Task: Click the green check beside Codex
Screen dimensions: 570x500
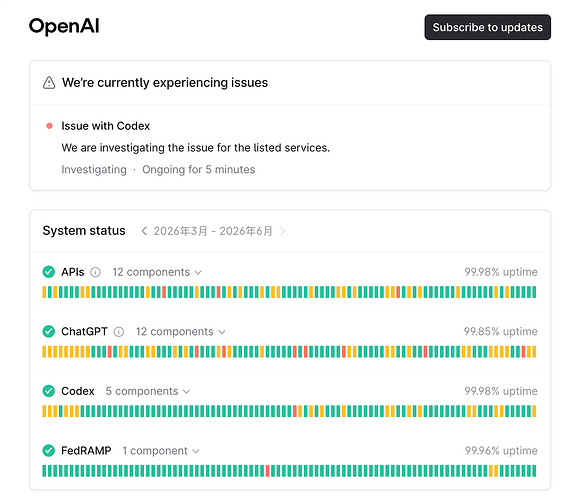Action: click(x=49, y=391)
